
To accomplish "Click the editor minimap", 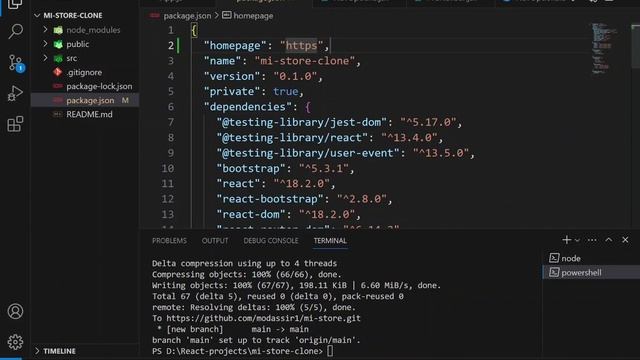I will 604,49.
